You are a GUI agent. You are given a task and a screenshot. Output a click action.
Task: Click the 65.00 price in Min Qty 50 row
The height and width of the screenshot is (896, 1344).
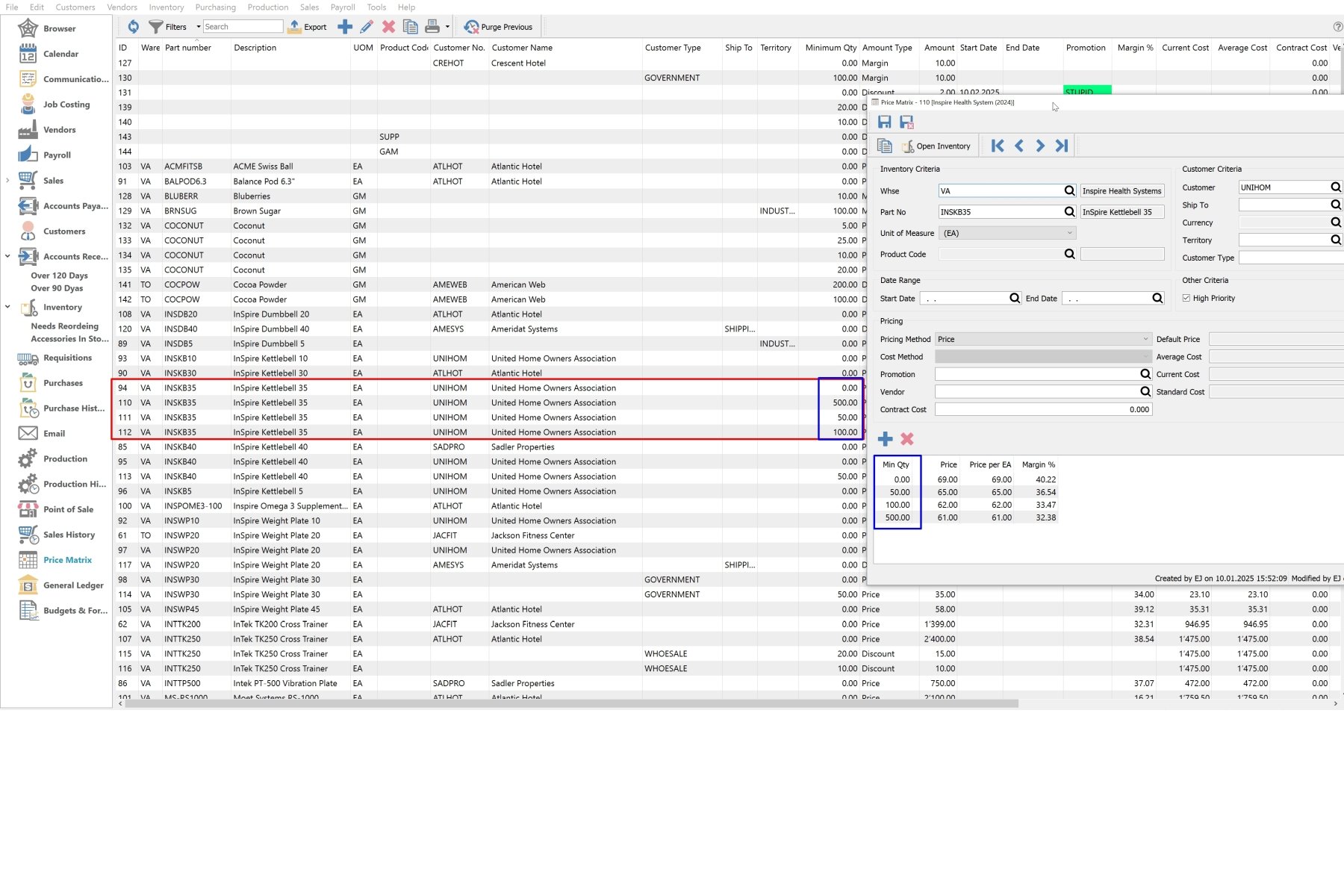(947, 492)
